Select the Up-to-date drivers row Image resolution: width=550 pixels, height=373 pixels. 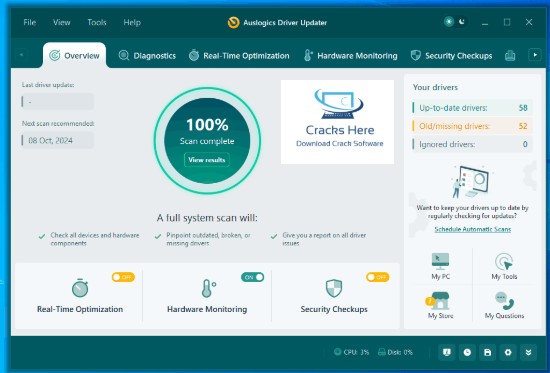pos(472,108)
